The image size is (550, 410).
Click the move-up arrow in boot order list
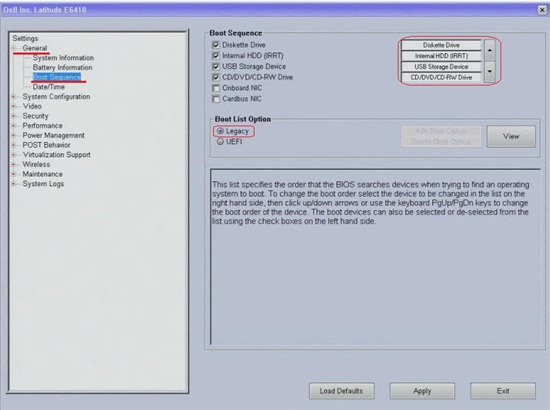coord(490,50)
